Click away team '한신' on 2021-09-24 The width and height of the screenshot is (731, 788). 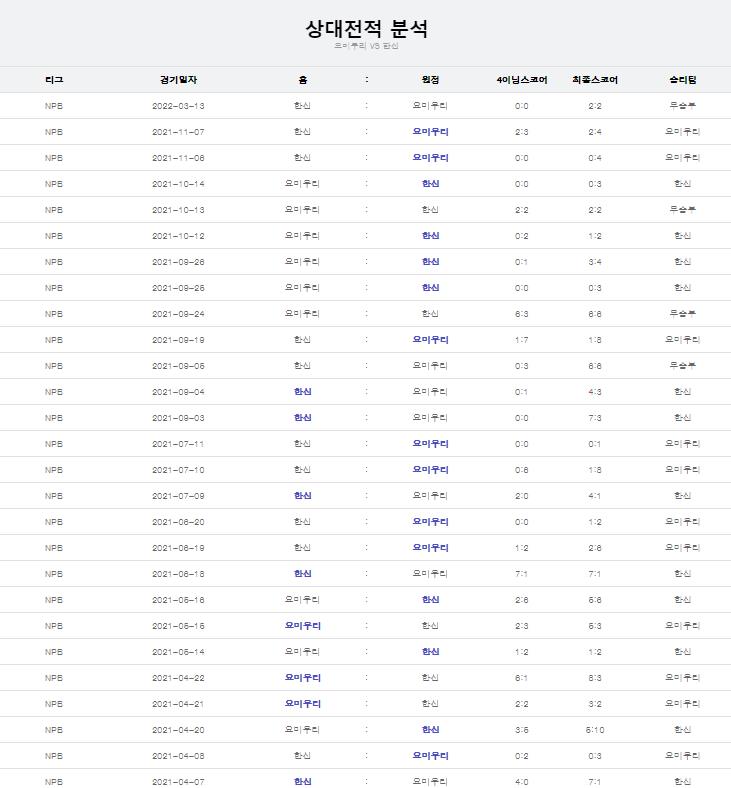(431, 314)
